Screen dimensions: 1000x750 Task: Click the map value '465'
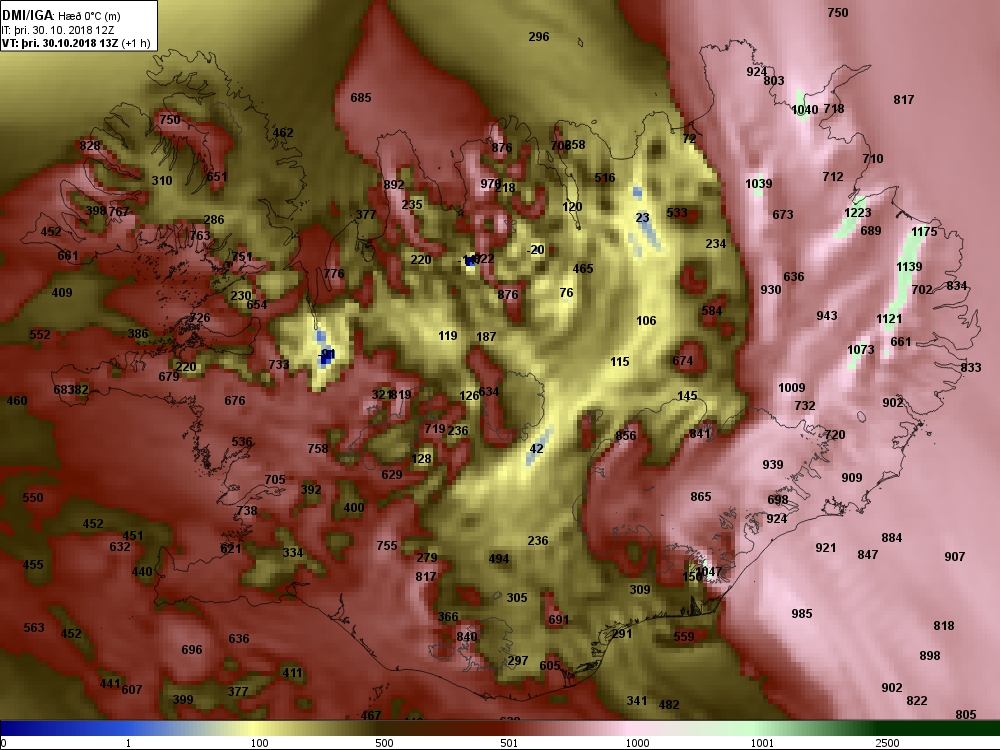(583, 268)
